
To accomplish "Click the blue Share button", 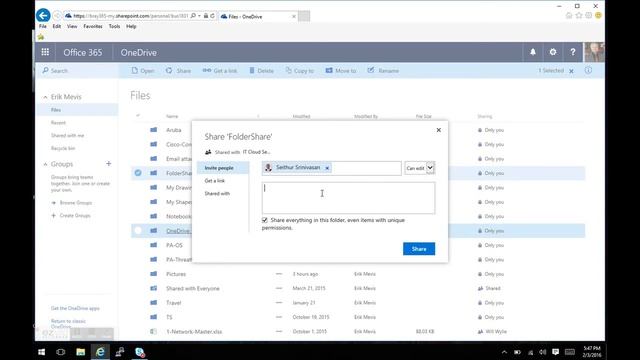I will coord(419,249).
